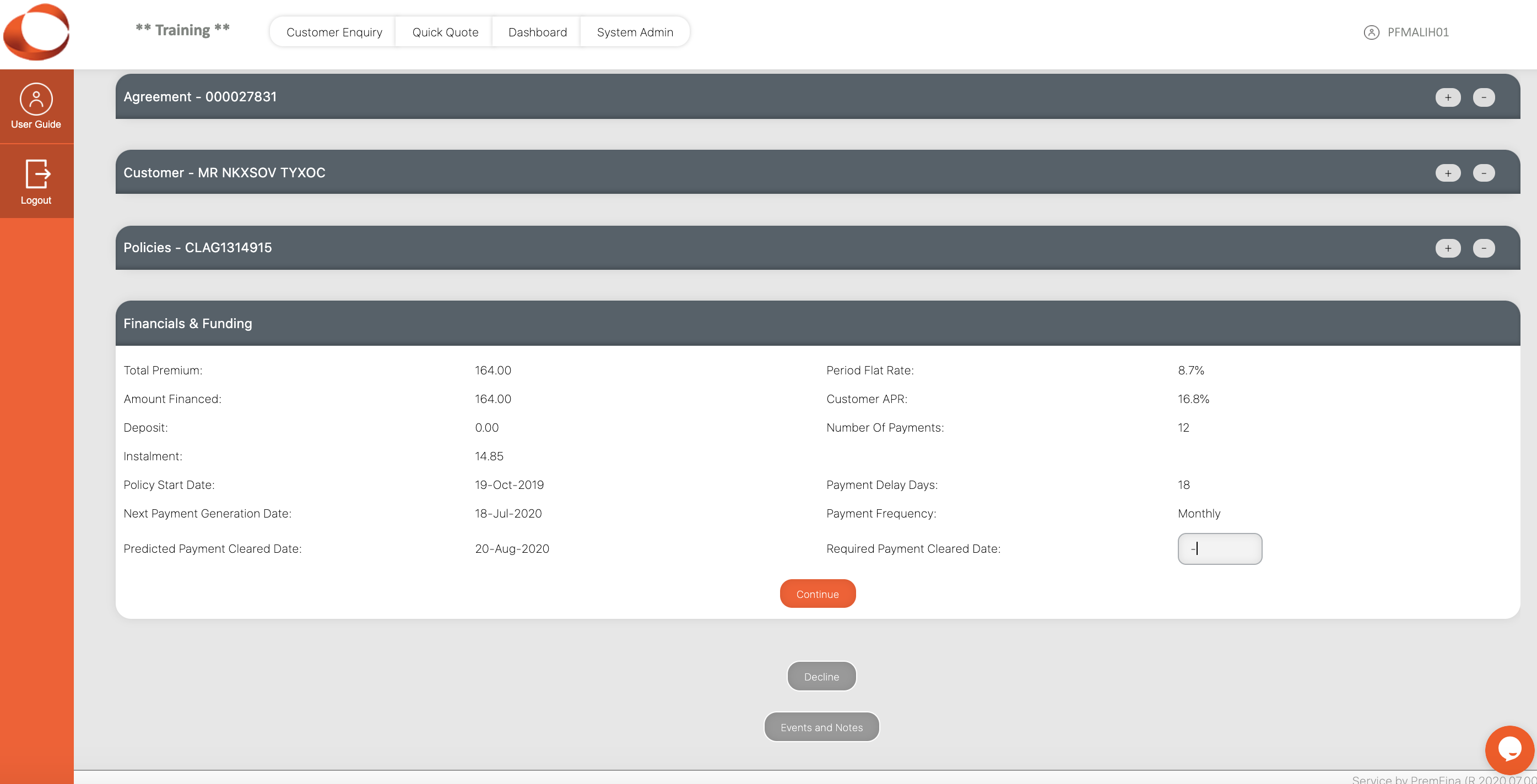The height and width of the screenshot is (784, 1537).
Task: Click the expand plus icon on Policies panel
Action: [1448, 247]
